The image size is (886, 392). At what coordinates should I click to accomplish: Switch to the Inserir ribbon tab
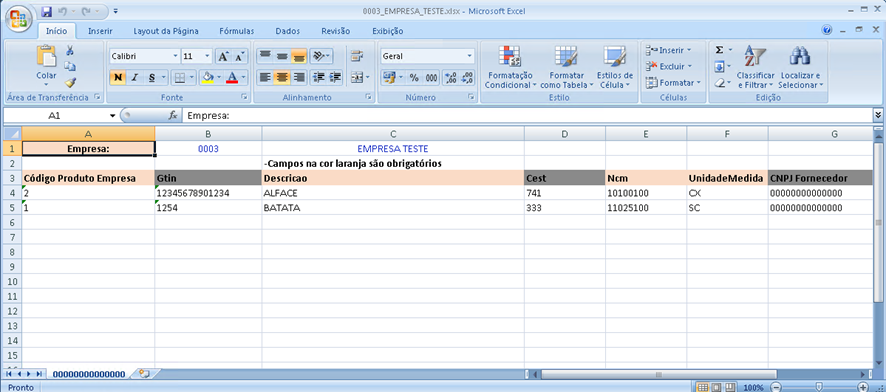click(100, 31)
